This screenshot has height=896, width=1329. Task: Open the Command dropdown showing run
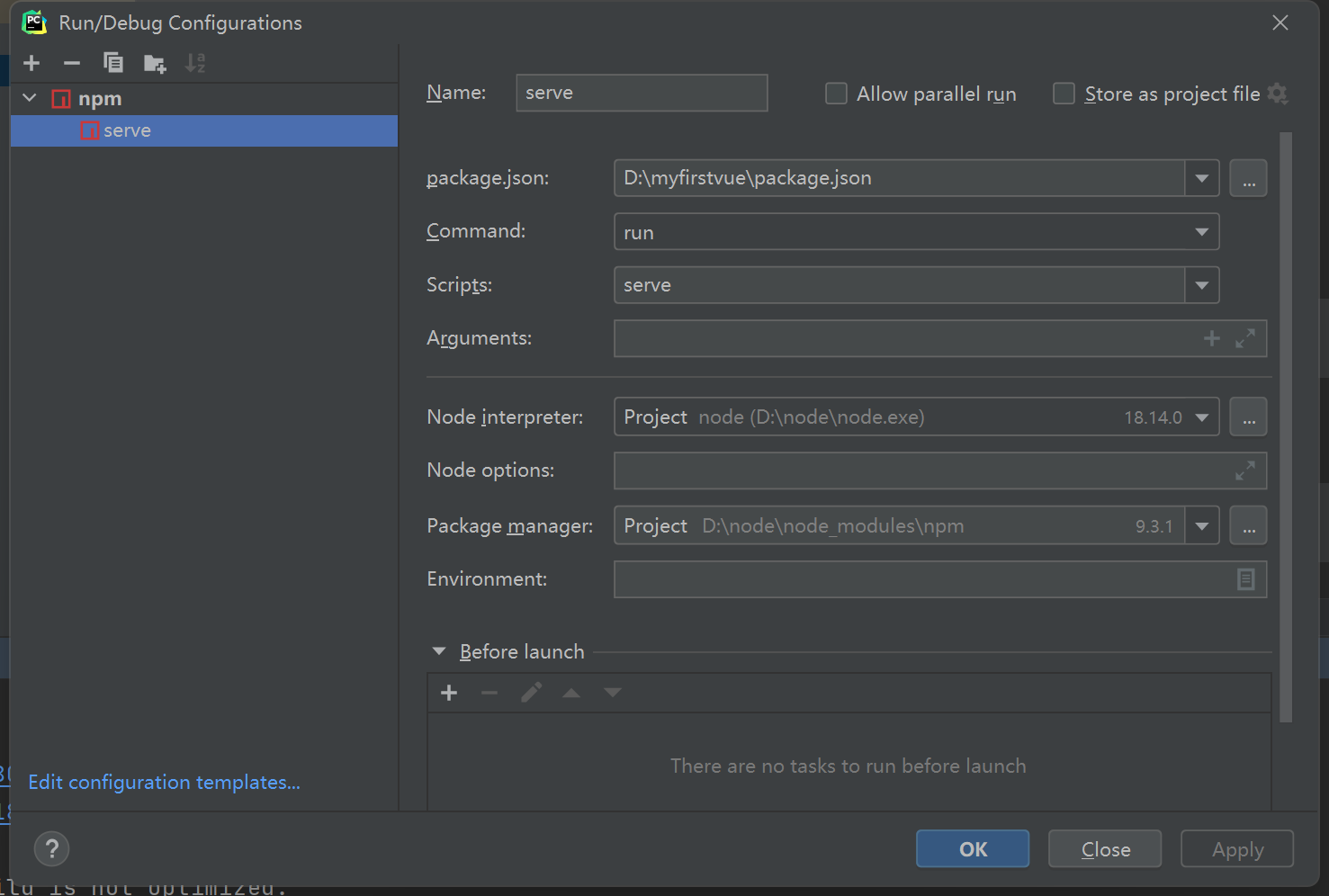click(x=1202, y=232)
